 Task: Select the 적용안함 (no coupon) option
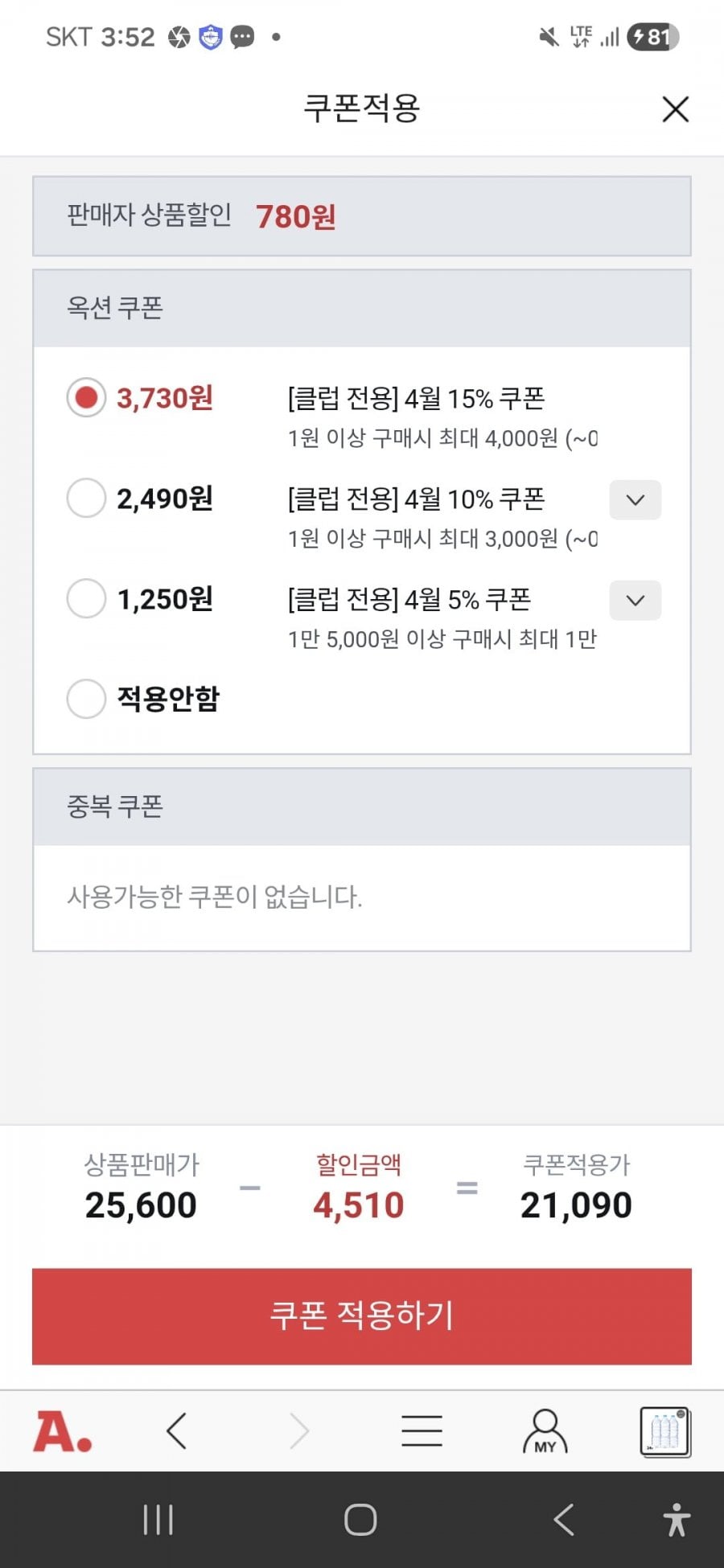(86, 699)
